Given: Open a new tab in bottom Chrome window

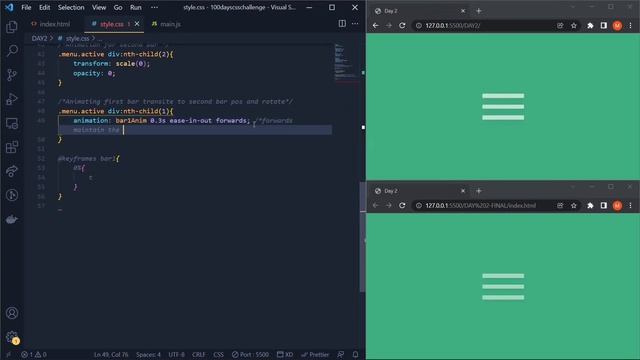Looking at the screenshot, I should click(479, 191).
